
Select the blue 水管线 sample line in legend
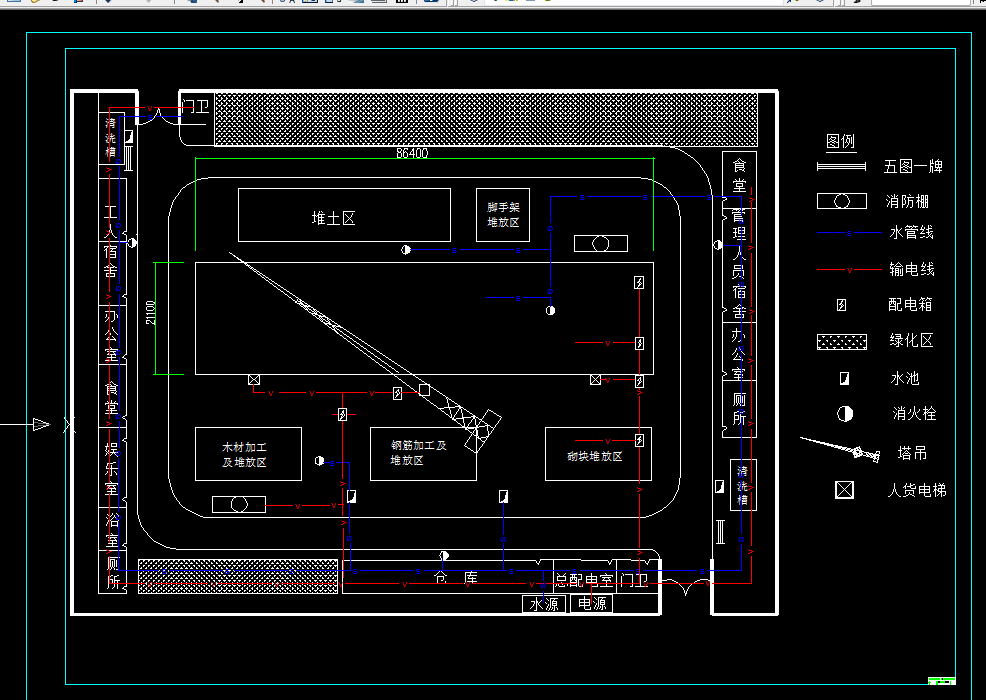850,233
